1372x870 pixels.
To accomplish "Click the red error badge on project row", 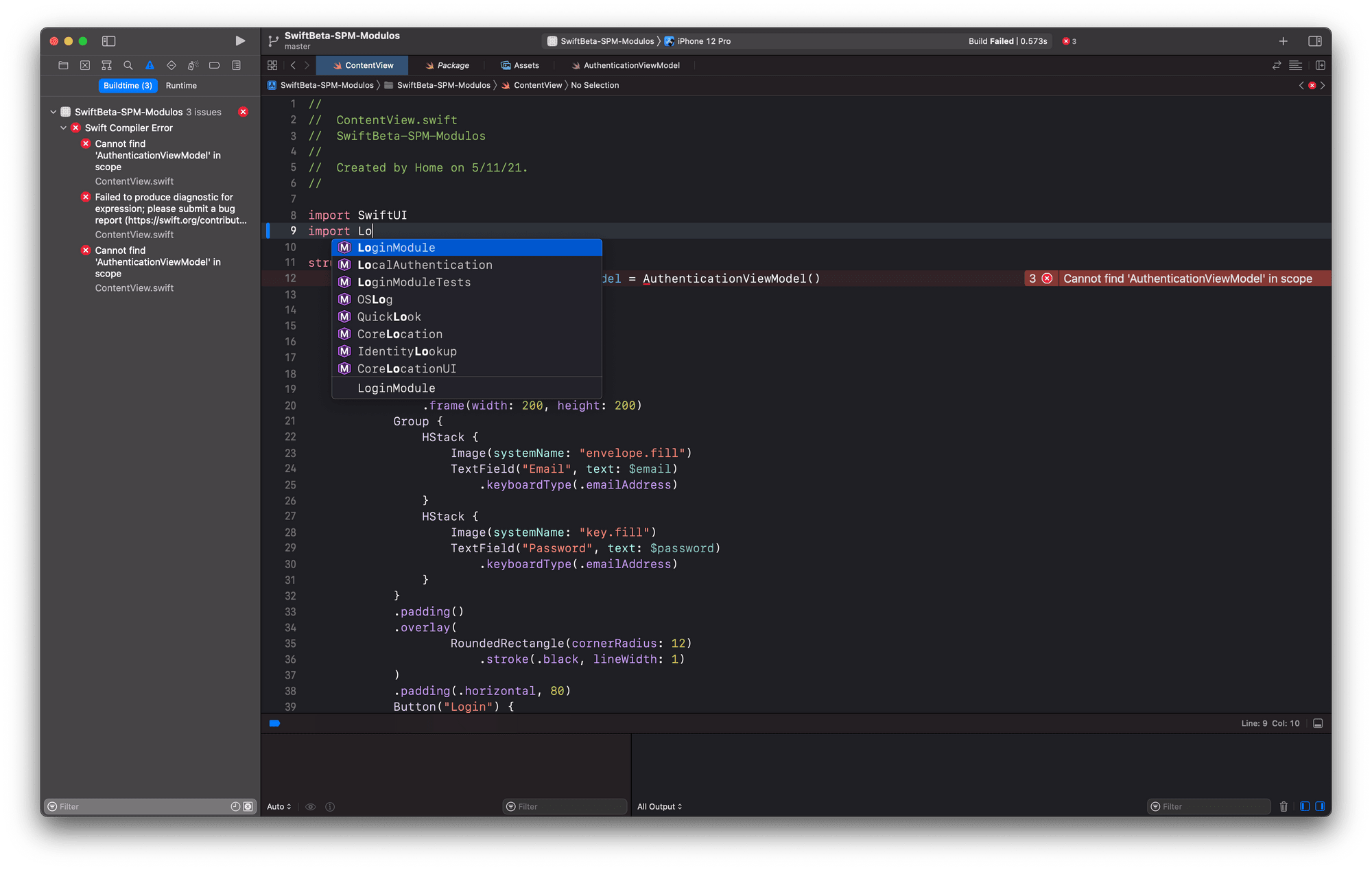I will click(243, 112).
